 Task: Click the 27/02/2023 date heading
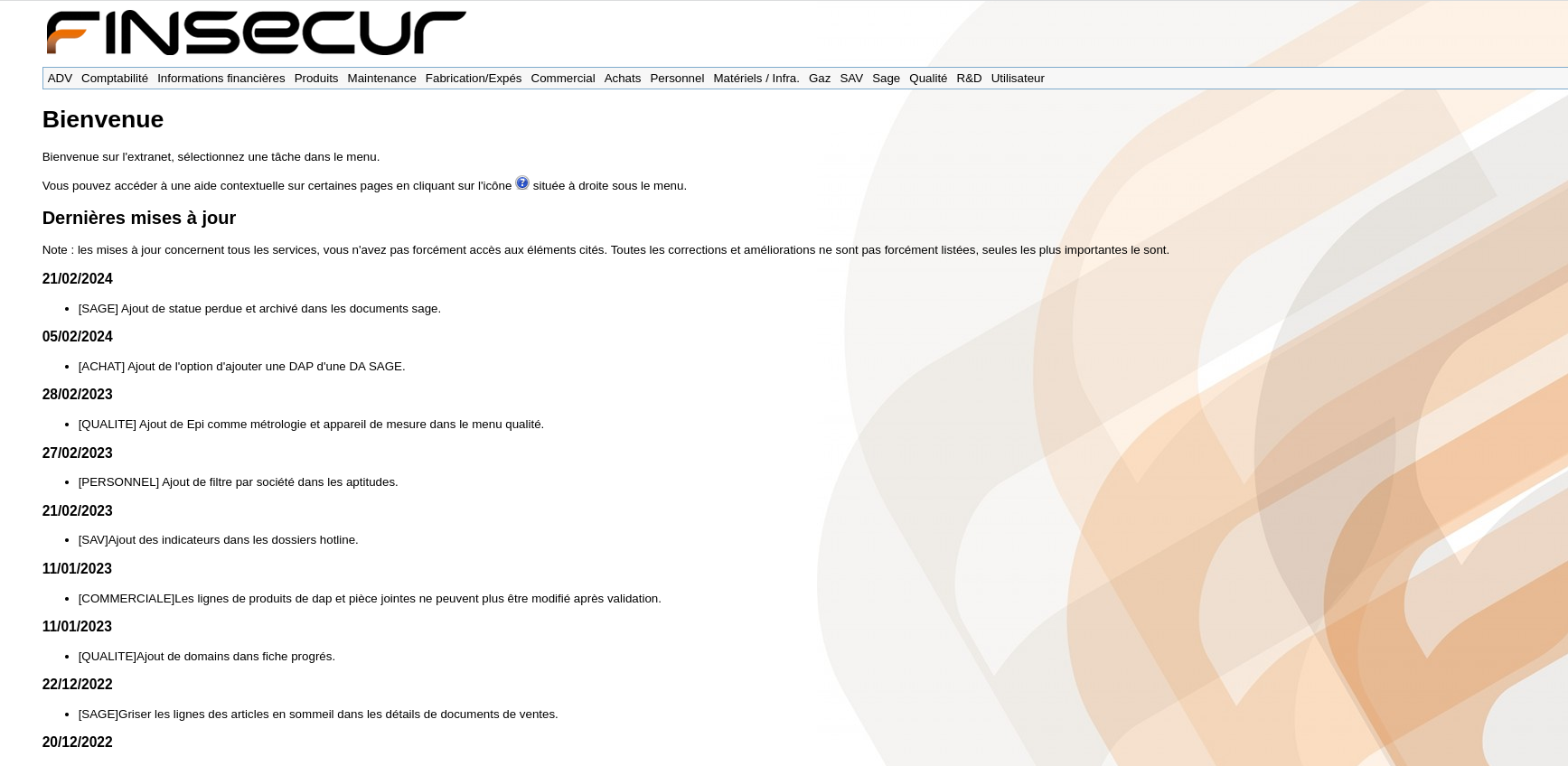click(78, 453)
